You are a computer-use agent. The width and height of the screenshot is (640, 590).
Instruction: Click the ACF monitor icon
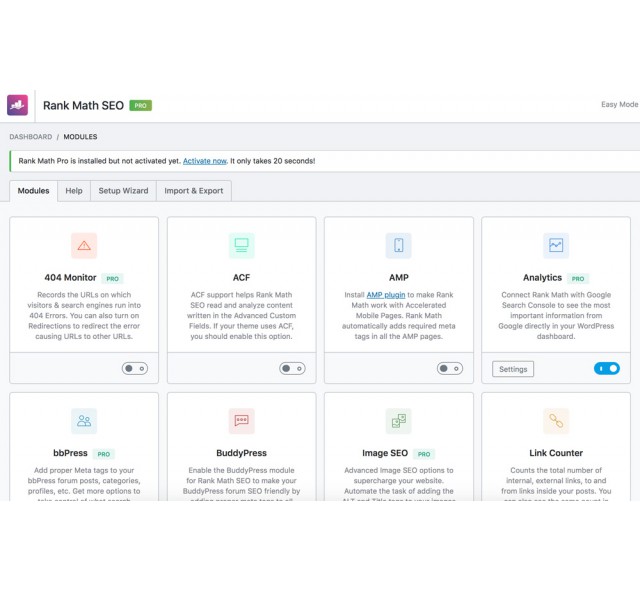pos(242,246)
